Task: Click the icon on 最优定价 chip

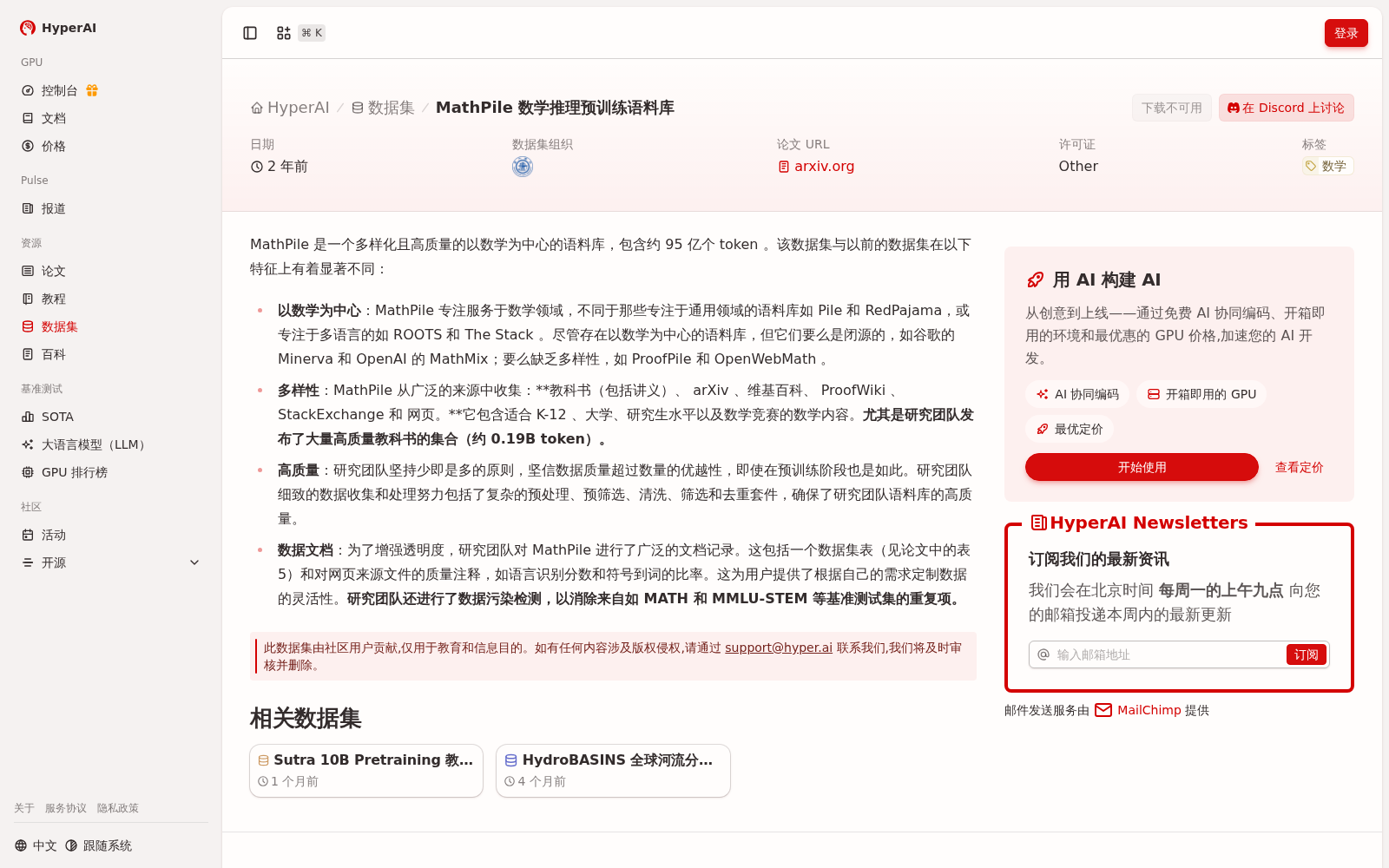Action: click(1043, 429)
